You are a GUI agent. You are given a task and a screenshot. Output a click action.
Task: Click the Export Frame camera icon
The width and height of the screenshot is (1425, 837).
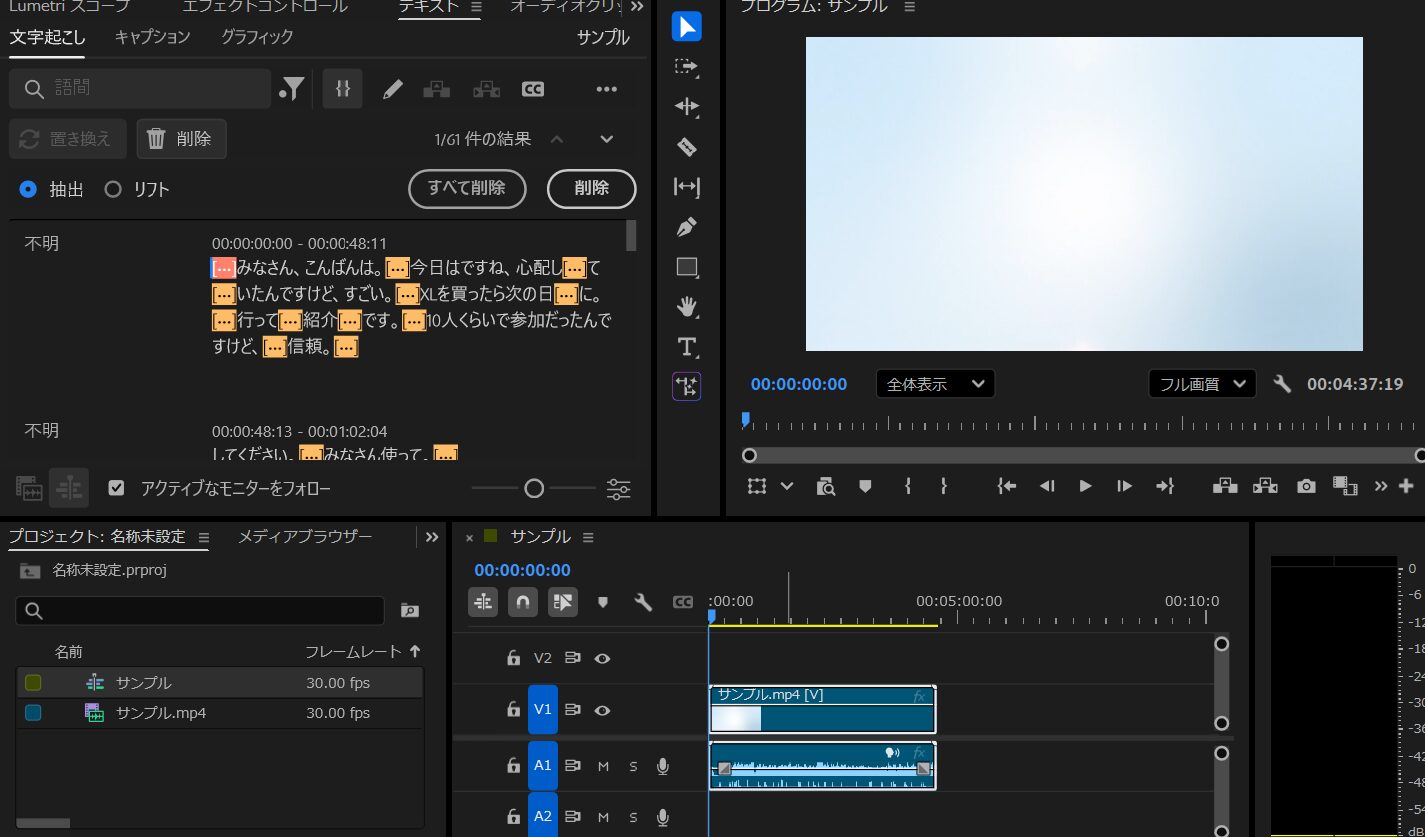(x=1306, y=486)
